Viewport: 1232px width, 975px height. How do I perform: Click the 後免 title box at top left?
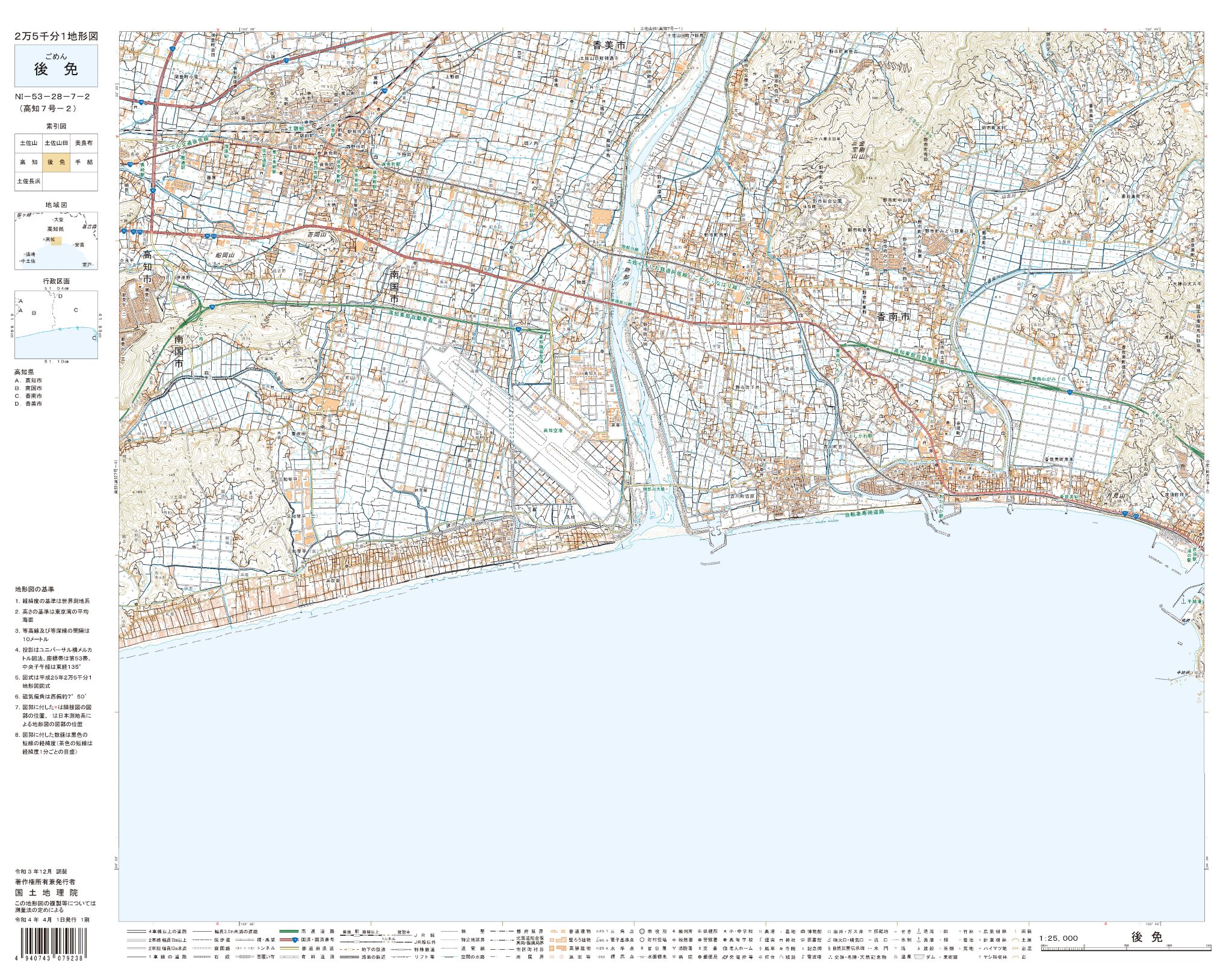(56, 66)
